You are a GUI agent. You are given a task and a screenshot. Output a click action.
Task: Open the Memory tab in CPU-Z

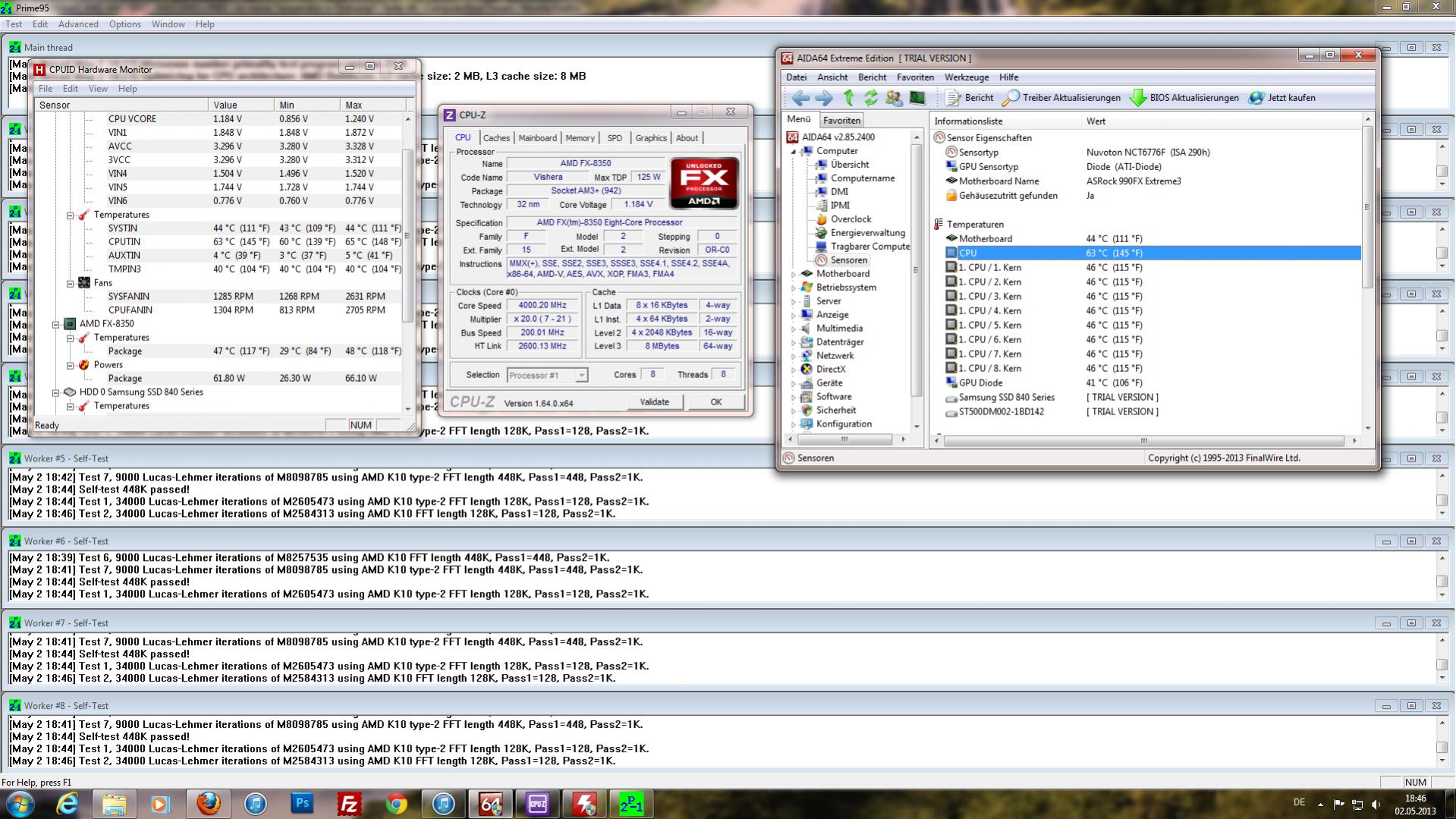(x=580, y=138)
